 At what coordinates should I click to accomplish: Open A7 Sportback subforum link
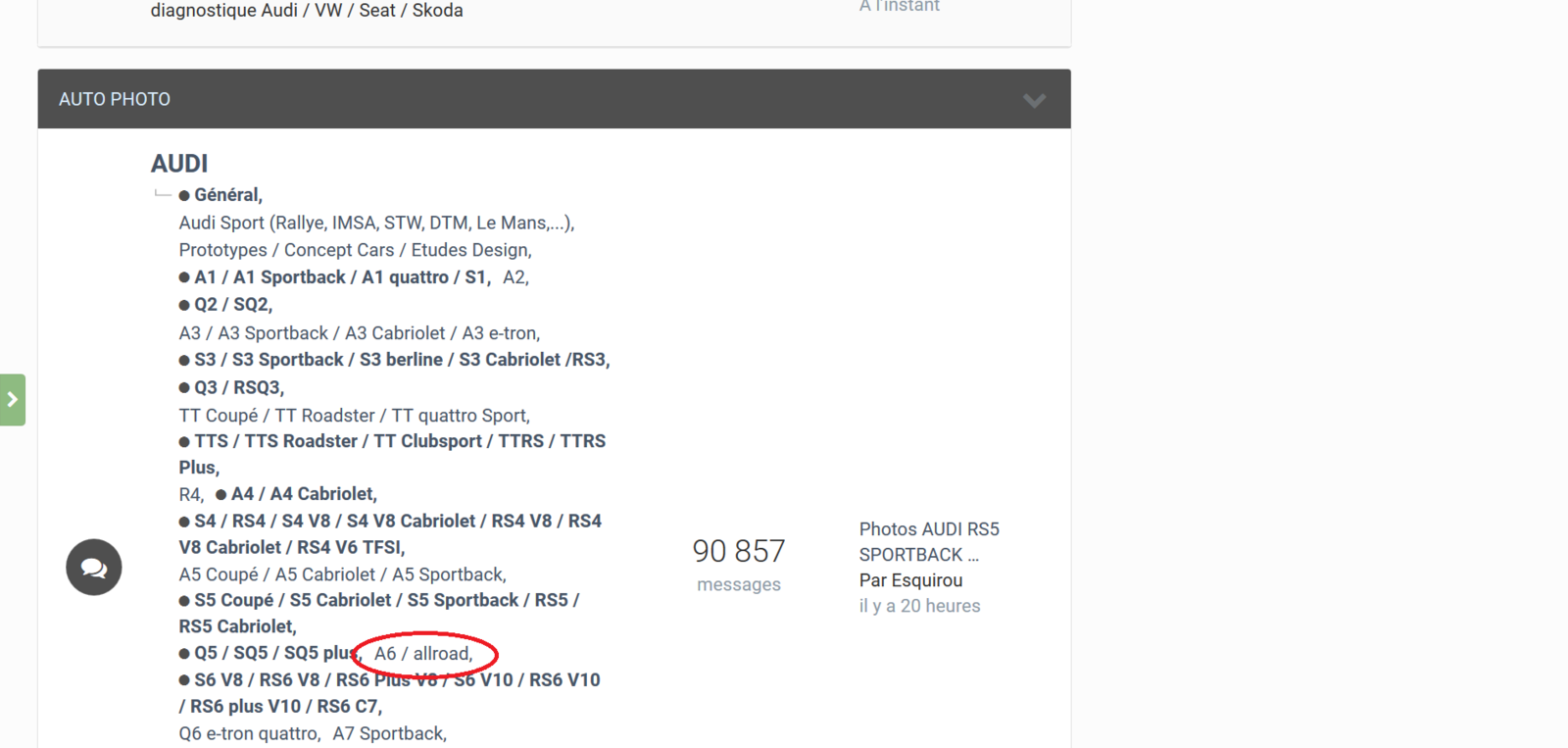tap(389, 733)
